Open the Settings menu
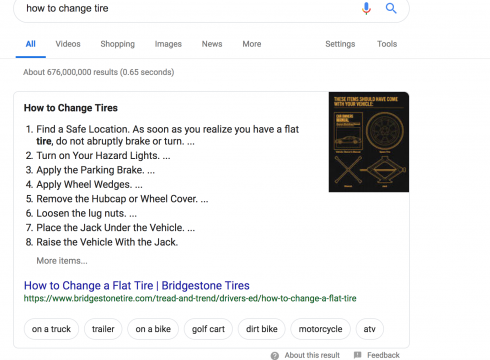The image size is (490, 360). (x=340, y=44)
